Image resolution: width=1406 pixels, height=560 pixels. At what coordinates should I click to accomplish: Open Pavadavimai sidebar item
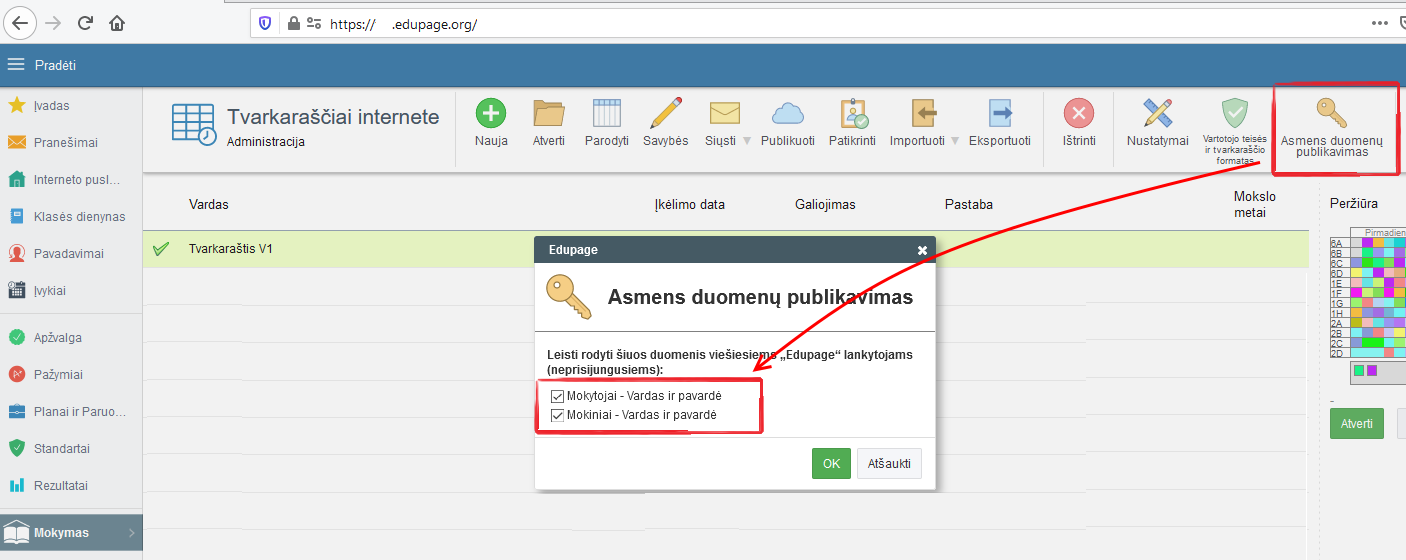pyautogui.click(x=71, y=253)
